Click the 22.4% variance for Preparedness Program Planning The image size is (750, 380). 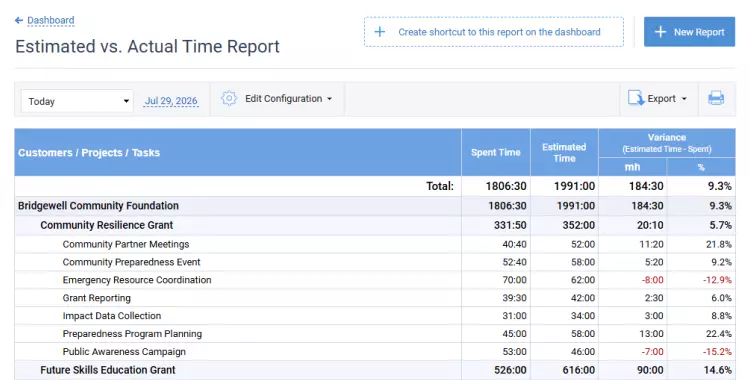click(719, 334)
